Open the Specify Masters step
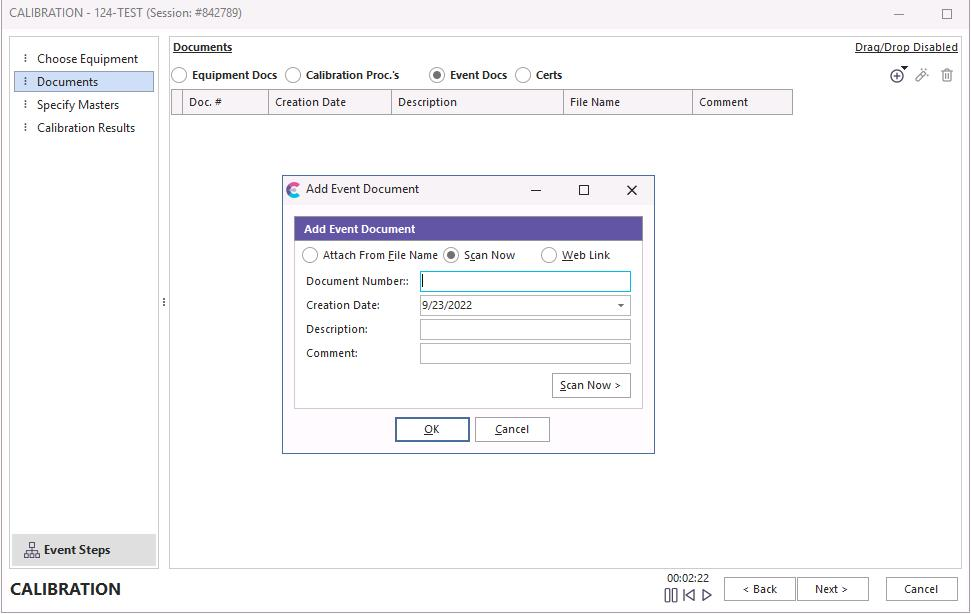This screenshot has height=614, width=971. 78,105
